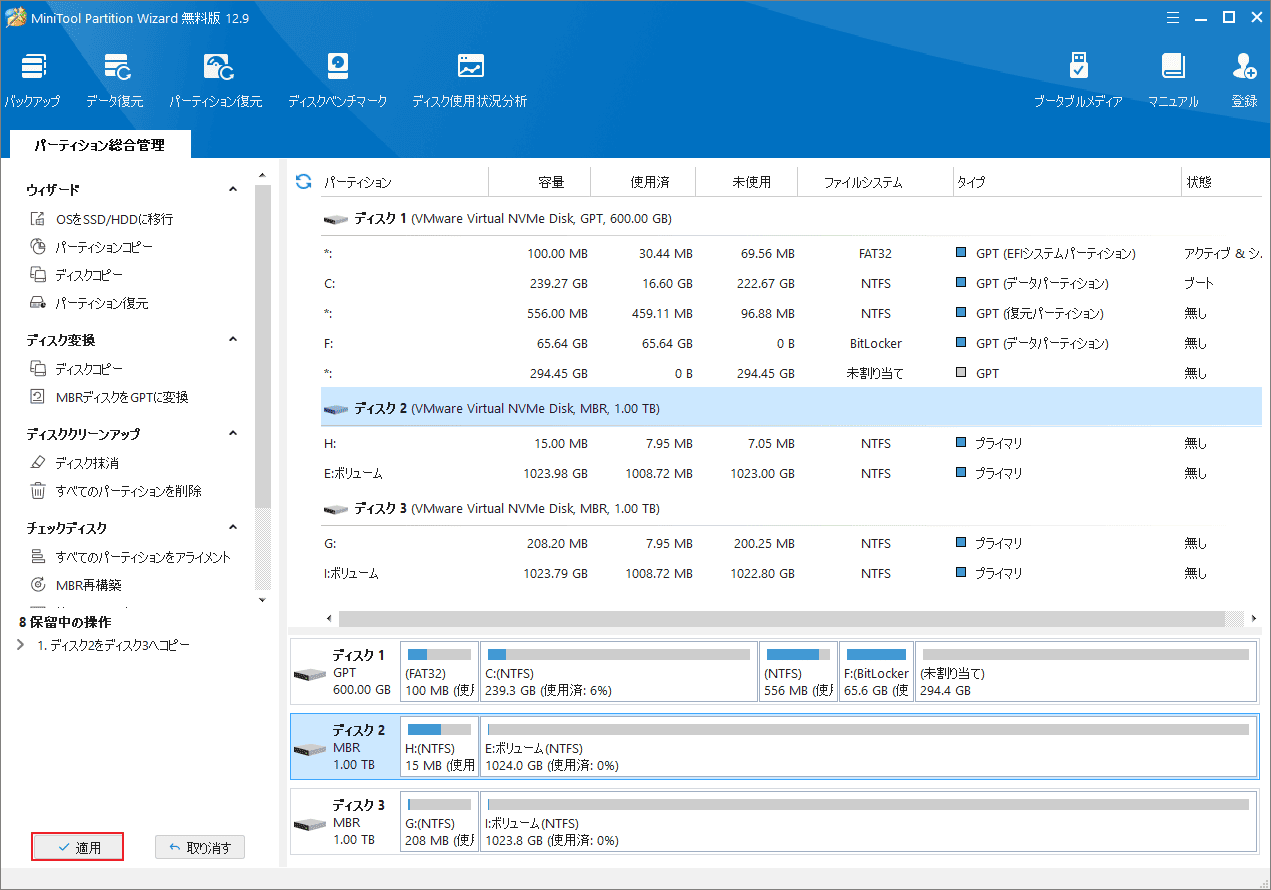Select すべてのパーティションを削除
Image resolution: width=1271 pixels, height=890 pixels.
115,491
